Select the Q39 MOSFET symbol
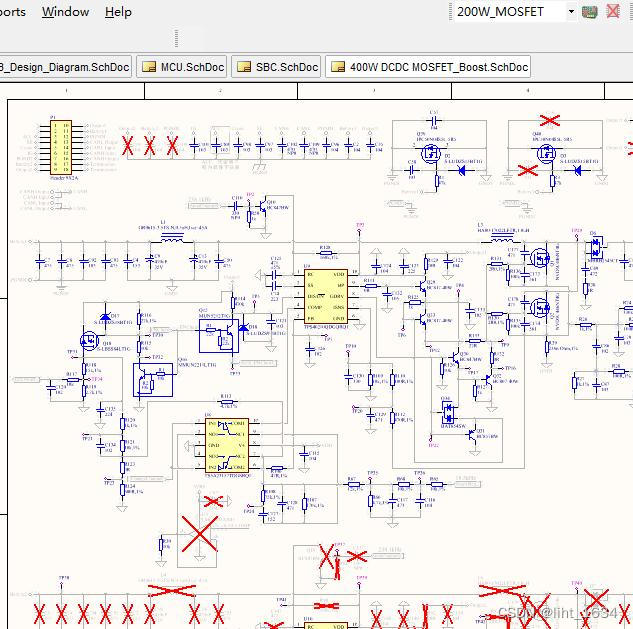This screenshot has height=629, width=633. point(431,153)
